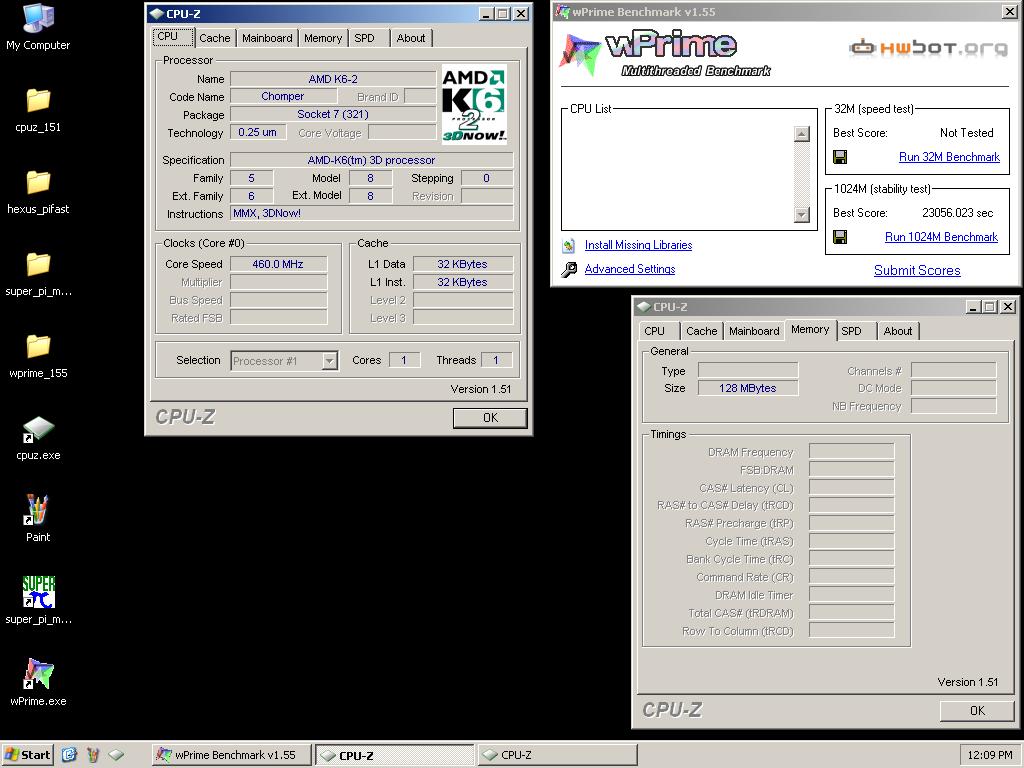Screen dimensions: 1024x768
Task: Click Submit Scores link
Action: (917, 270)
